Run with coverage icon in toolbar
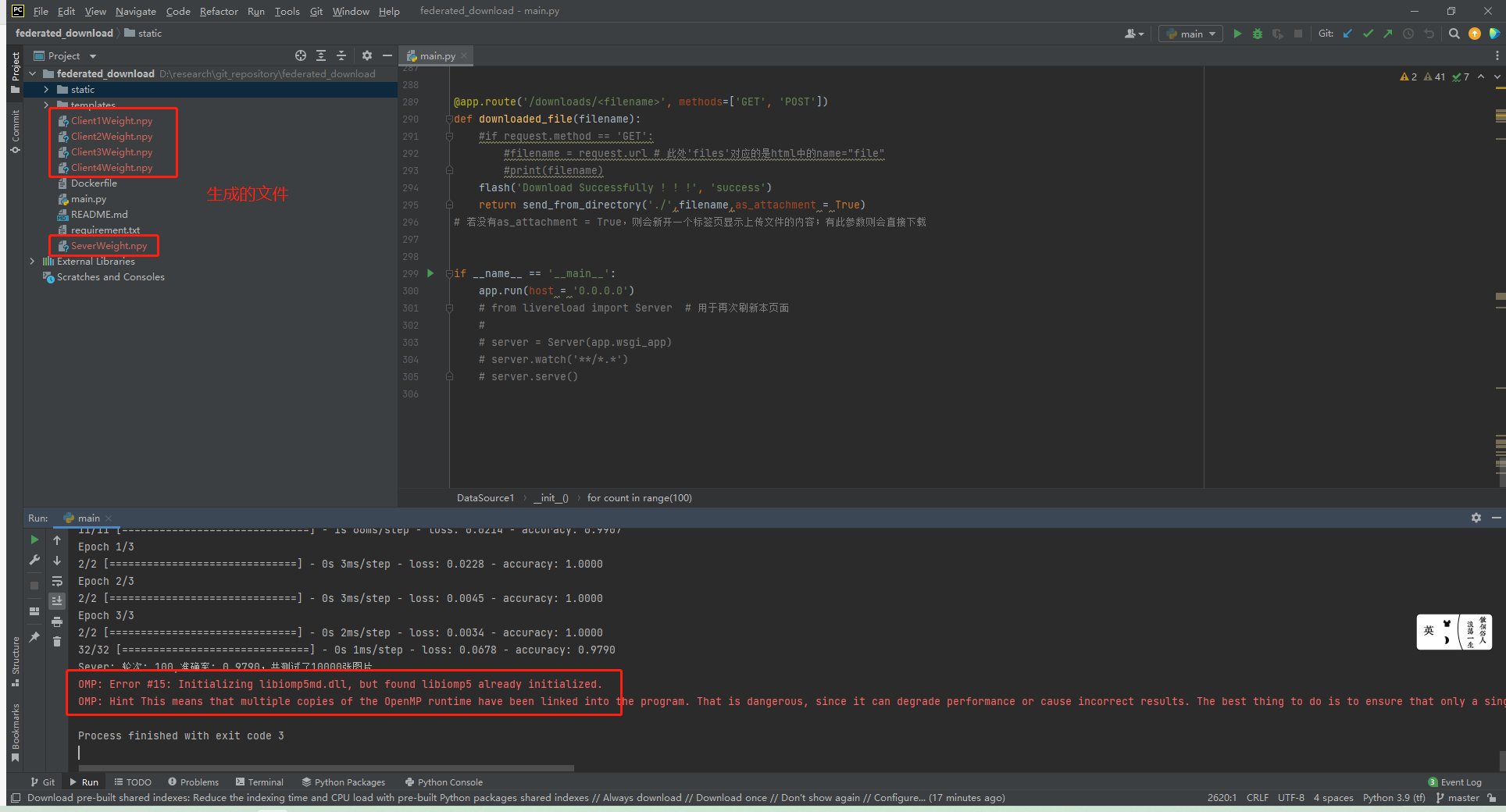Image resolution: width=1506 pixels, height=812 pixels. pos(1278,34)
